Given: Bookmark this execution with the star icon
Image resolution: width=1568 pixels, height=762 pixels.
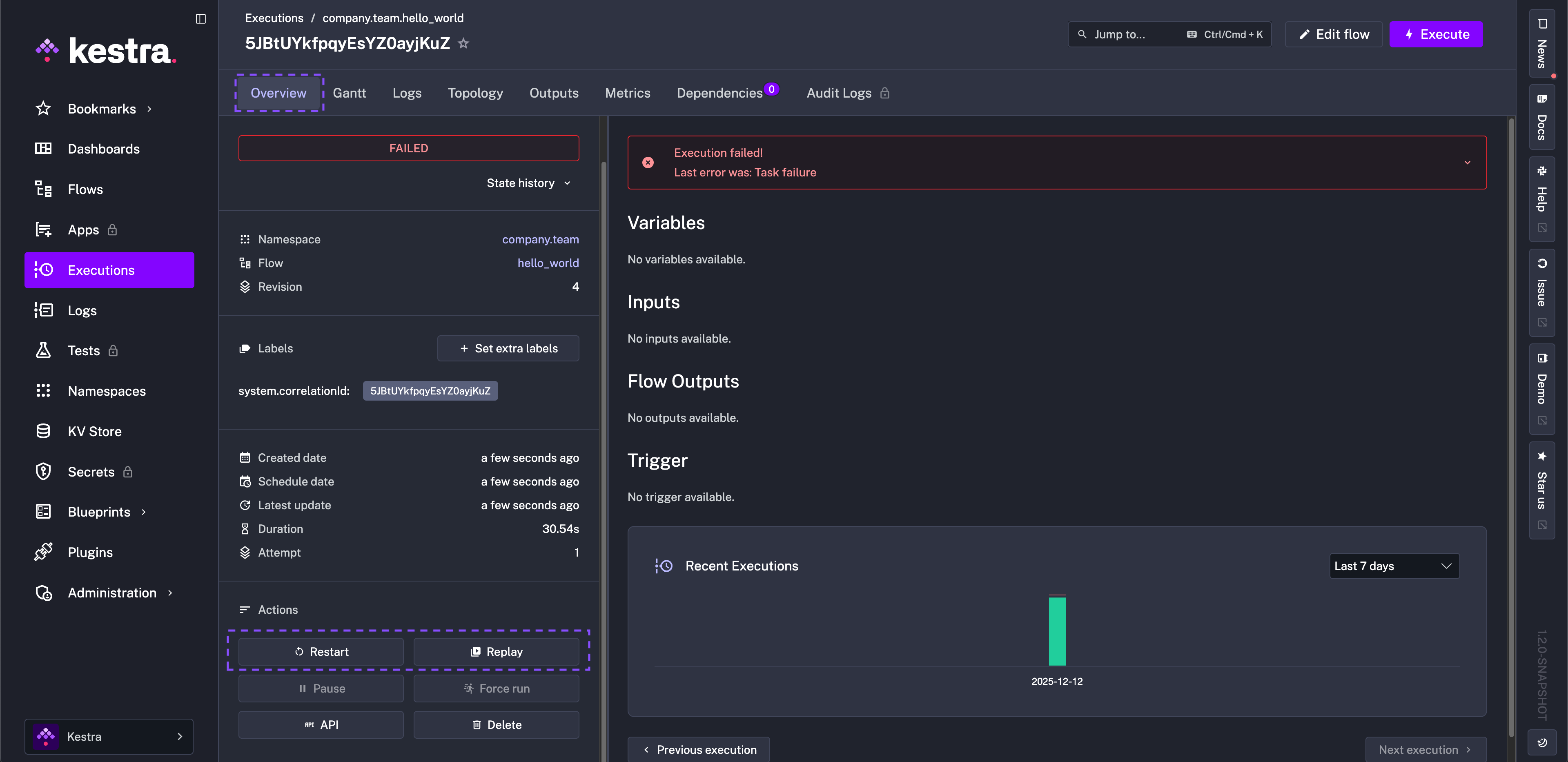Looking at the screenshot, I should (463, 43).
